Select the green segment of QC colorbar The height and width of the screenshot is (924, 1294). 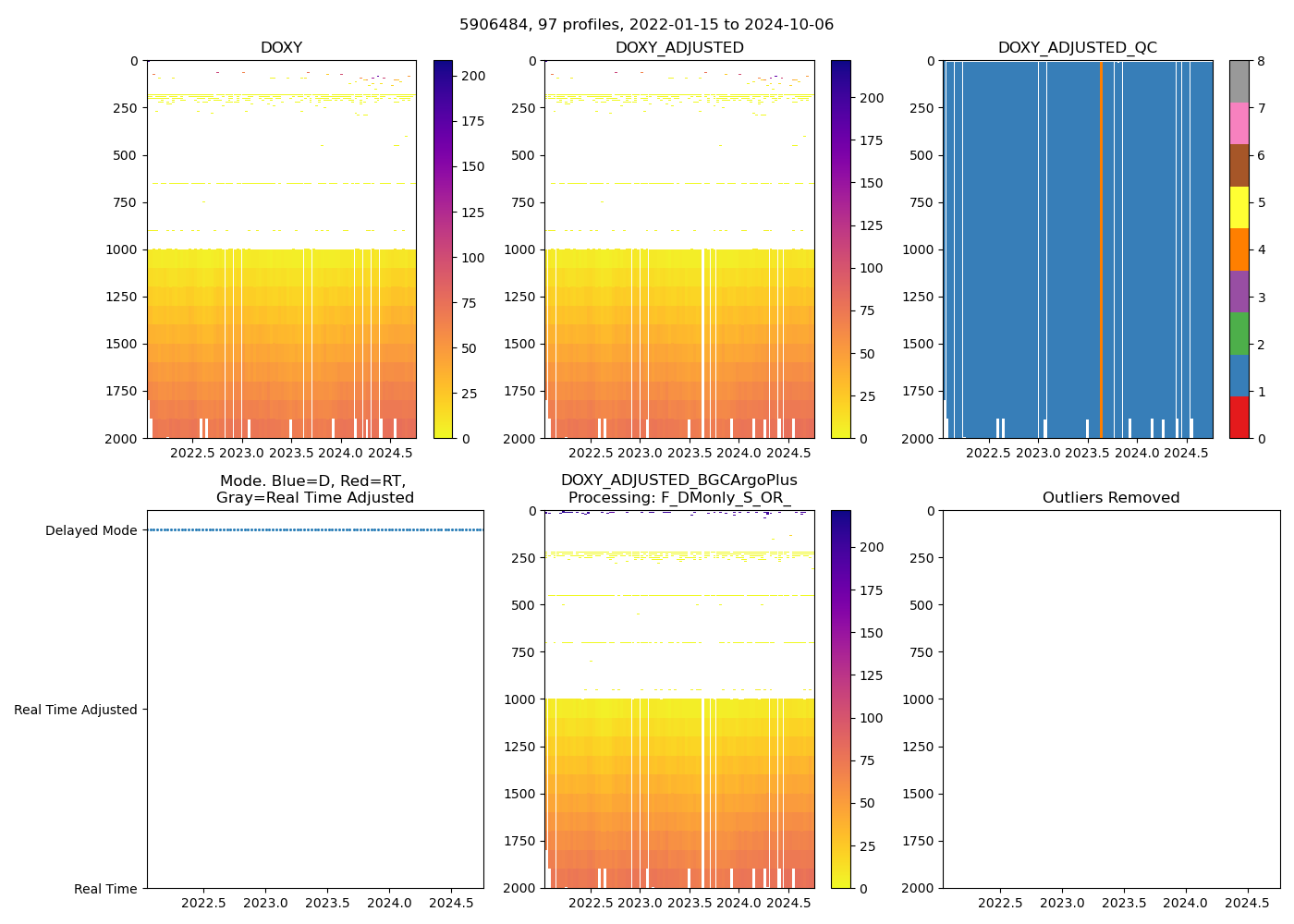click(x=1239, y=334)
